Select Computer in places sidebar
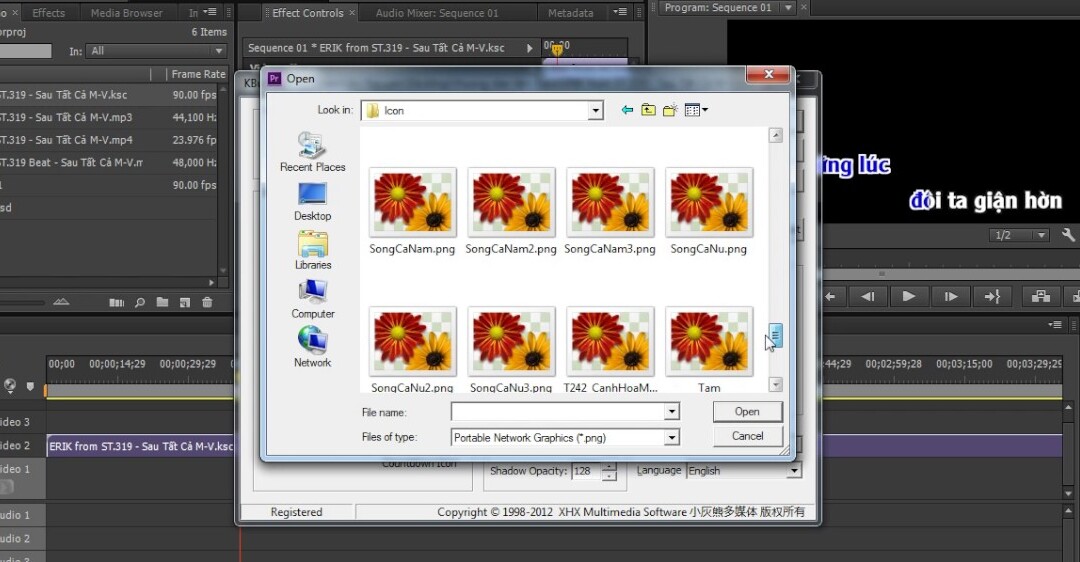This screenshot has height=562, width=1080. point(313,300)
